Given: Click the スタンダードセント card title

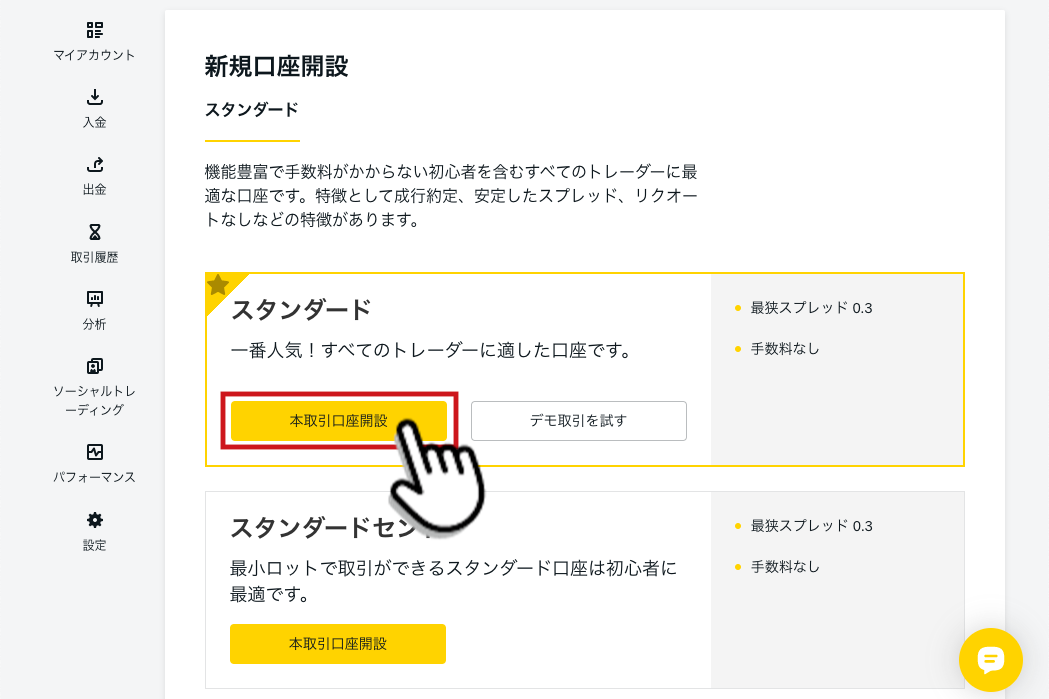Looking at the screenshot, I should coord(328,528).
